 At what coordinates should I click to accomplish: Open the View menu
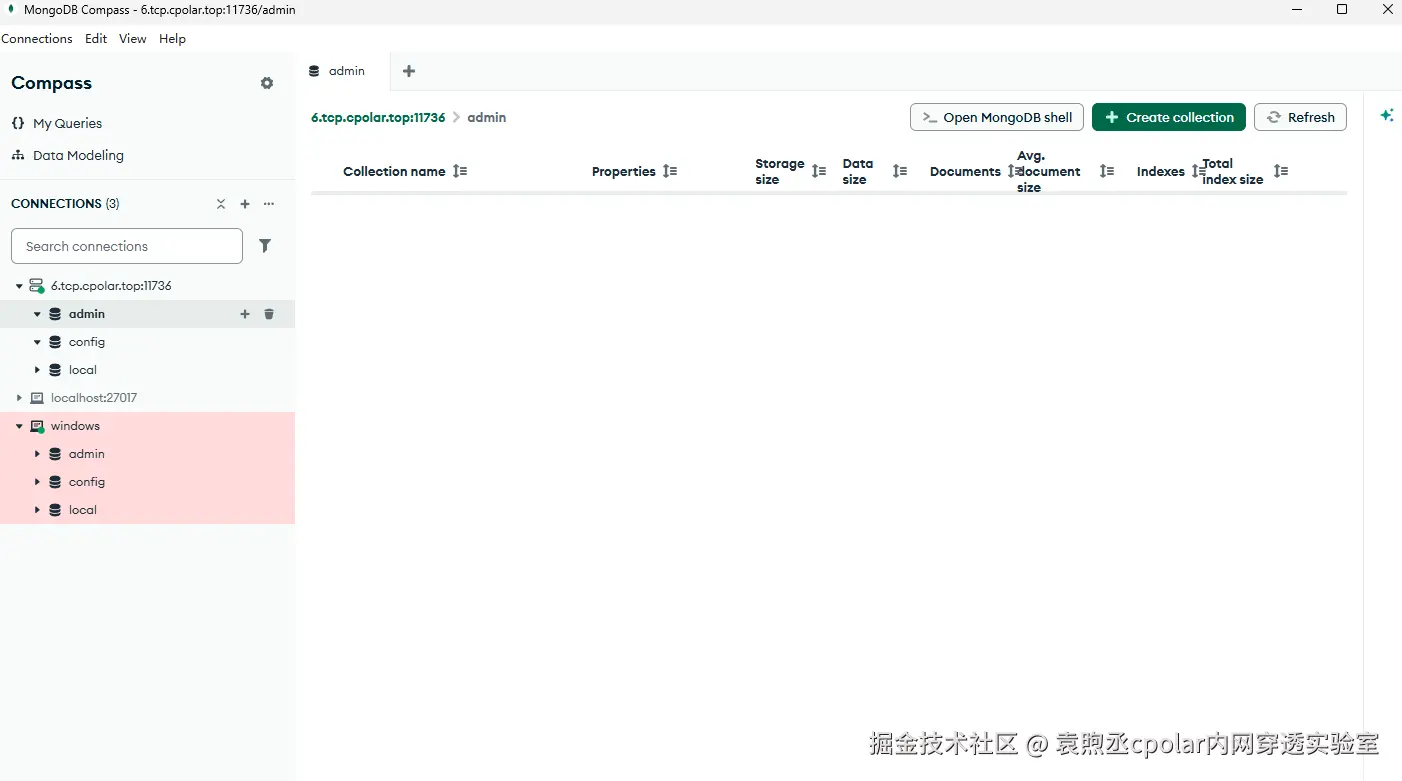point(132,39)
